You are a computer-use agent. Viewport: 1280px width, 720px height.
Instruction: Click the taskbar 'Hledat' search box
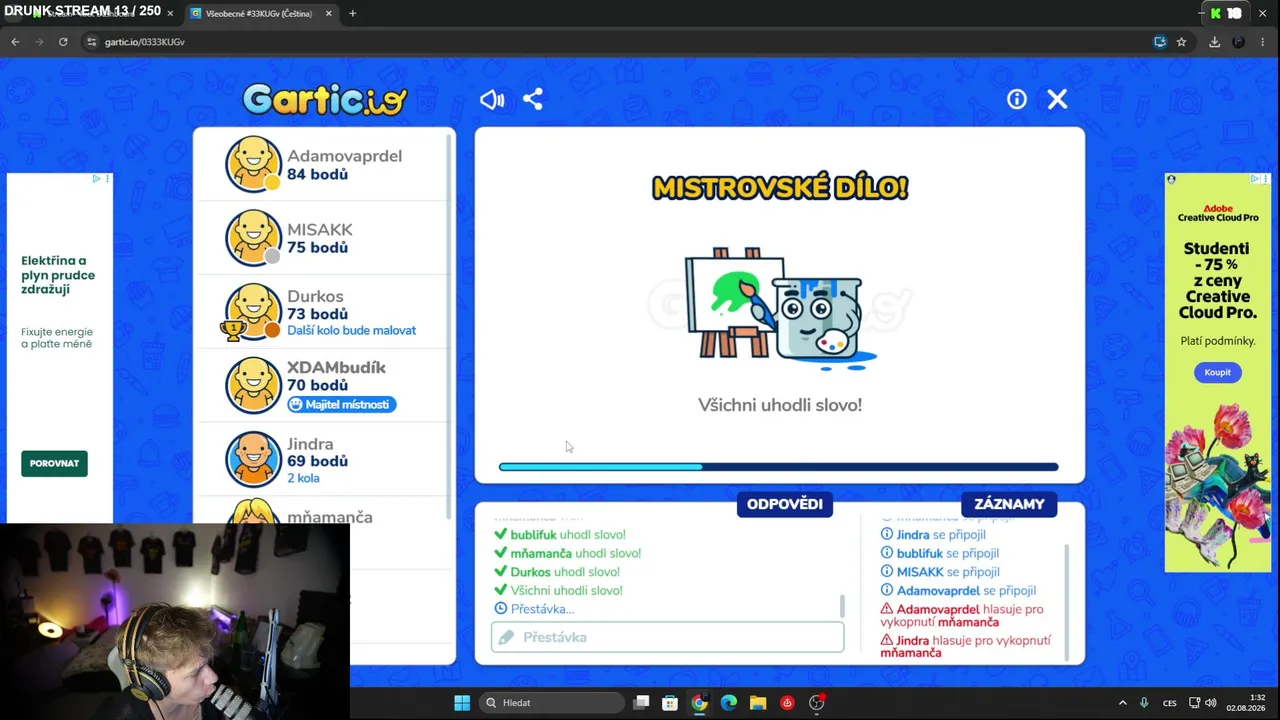pos(550,703)
